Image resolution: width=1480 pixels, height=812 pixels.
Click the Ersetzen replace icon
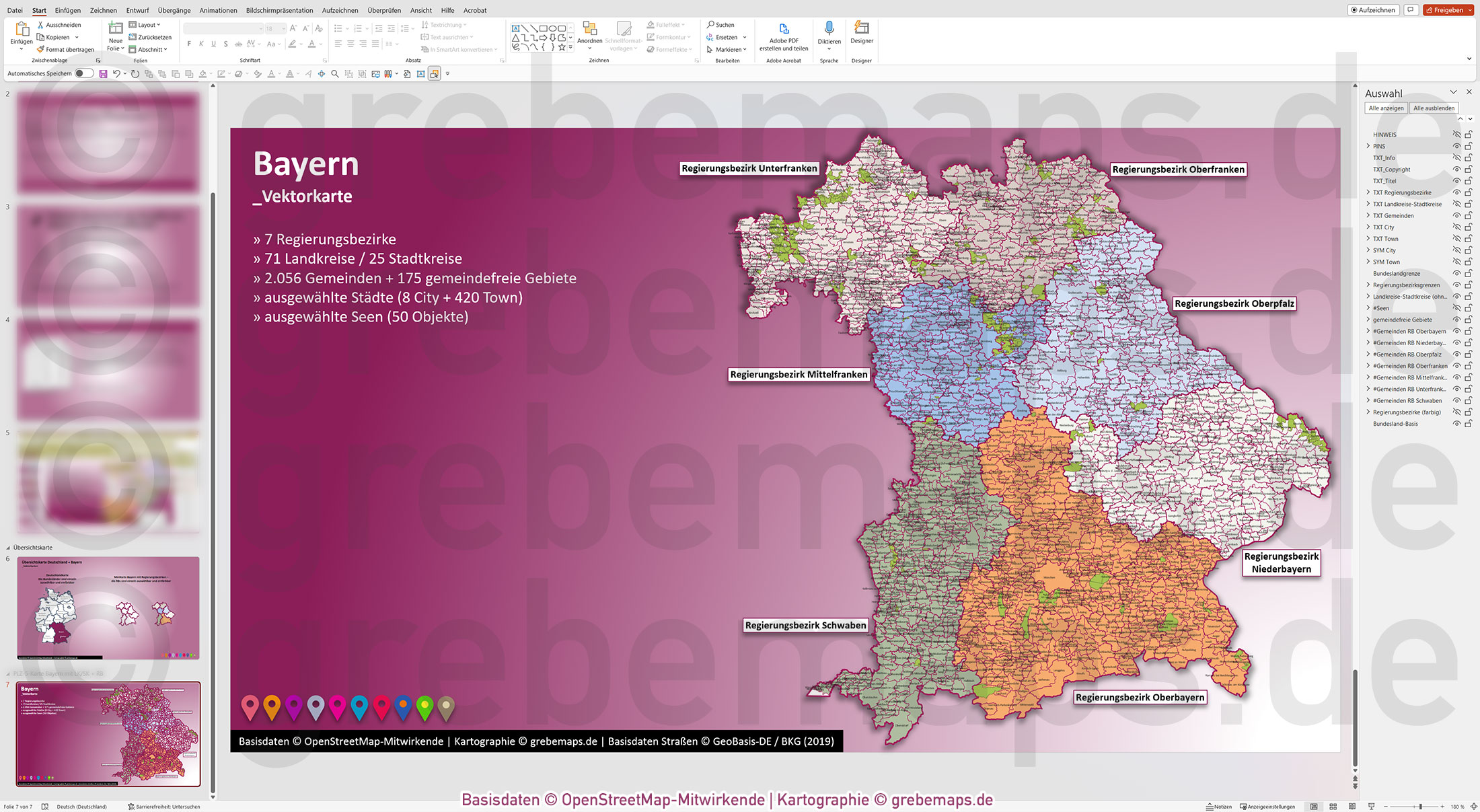click(x=709, y=37)
